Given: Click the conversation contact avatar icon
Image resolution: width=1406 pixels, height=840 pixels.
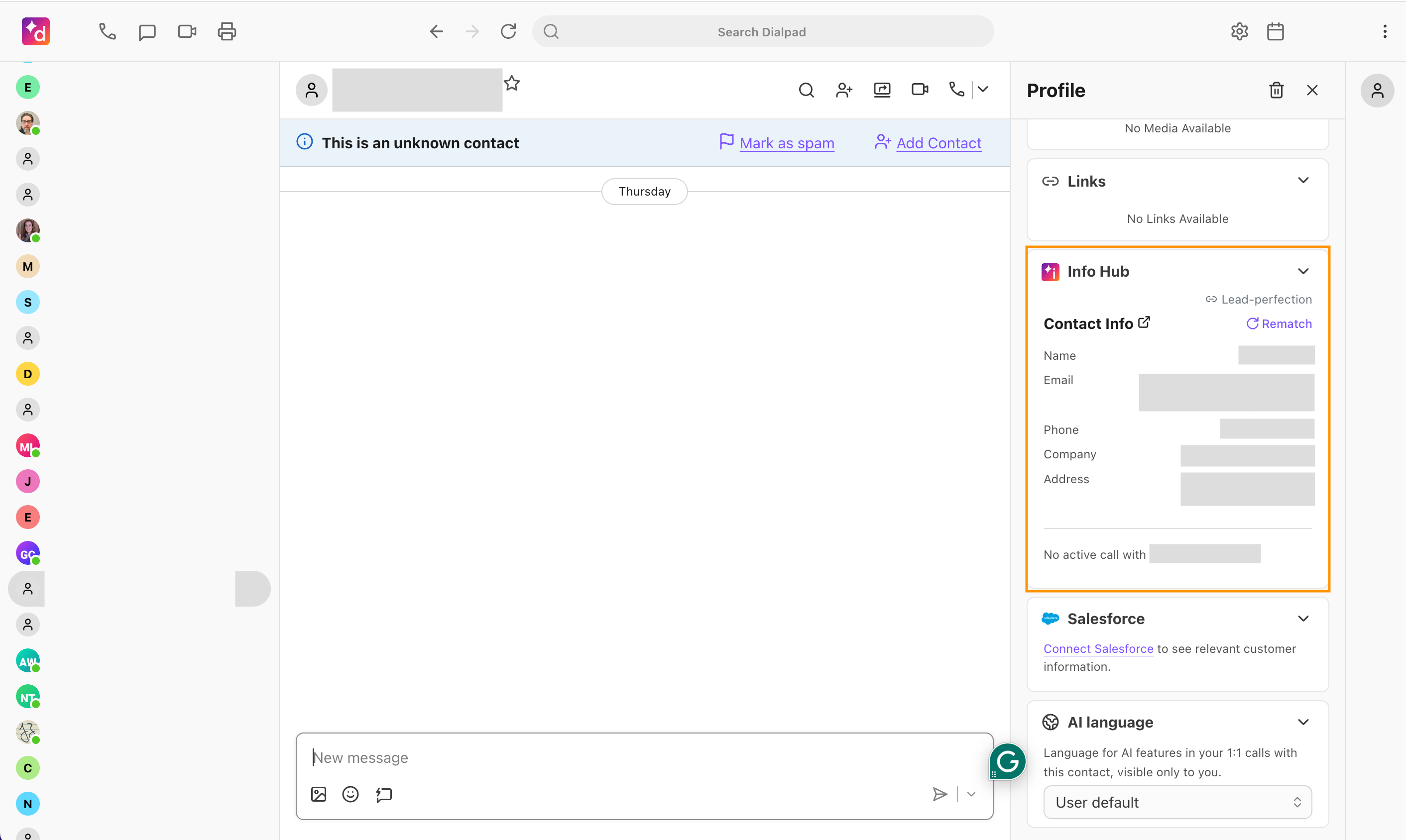Looking at the screenshot, I should [312, 90].
